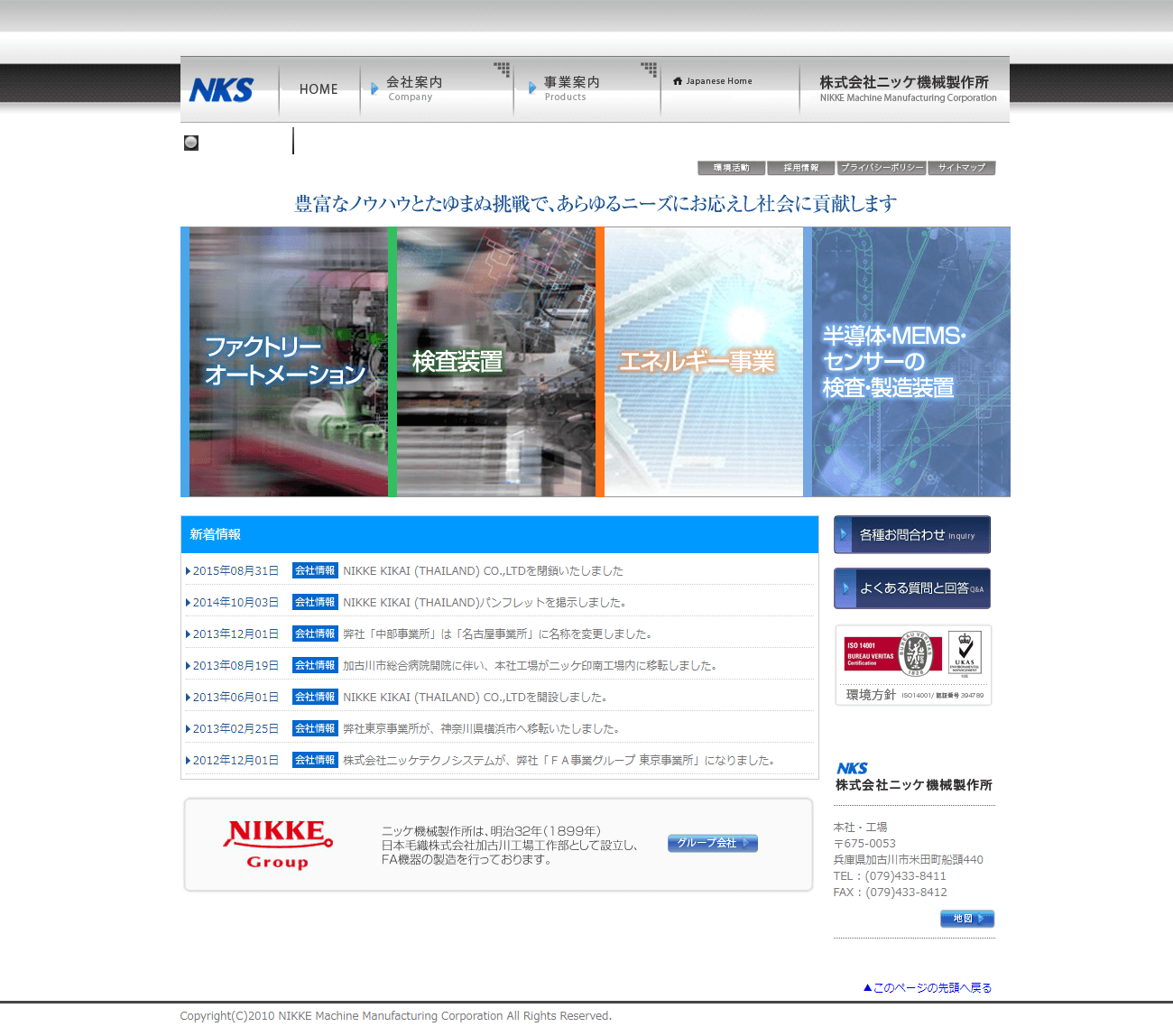Open 環境活動 tab
This screenshot has width=1173, height=1036.
(731, 168)
